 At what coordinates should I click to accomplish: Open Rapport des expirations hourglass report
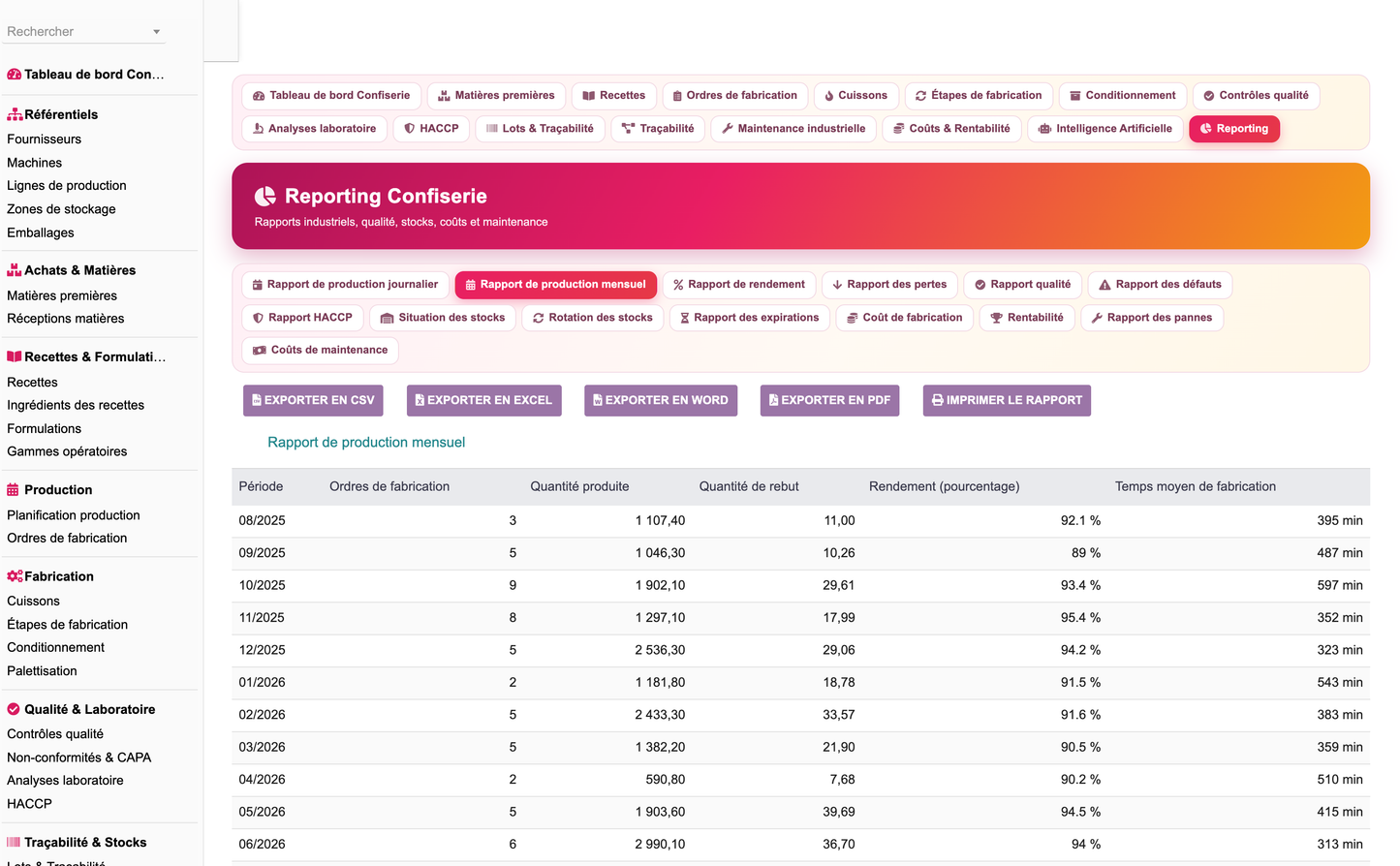tap(750, 318)
